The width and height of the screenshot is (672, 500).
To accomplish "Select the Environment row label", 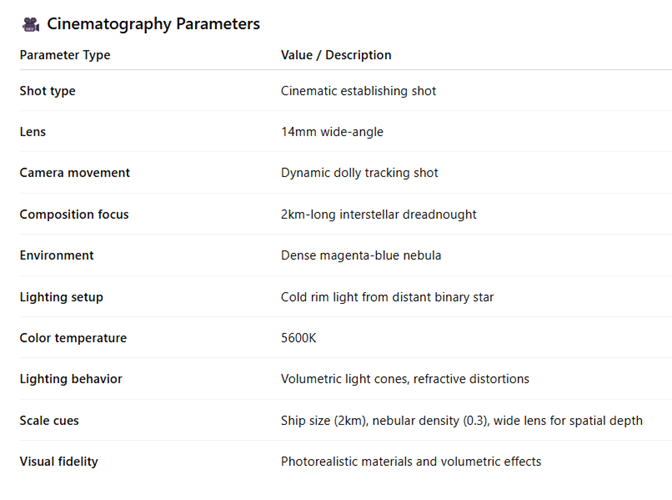I will click(57, 255).
